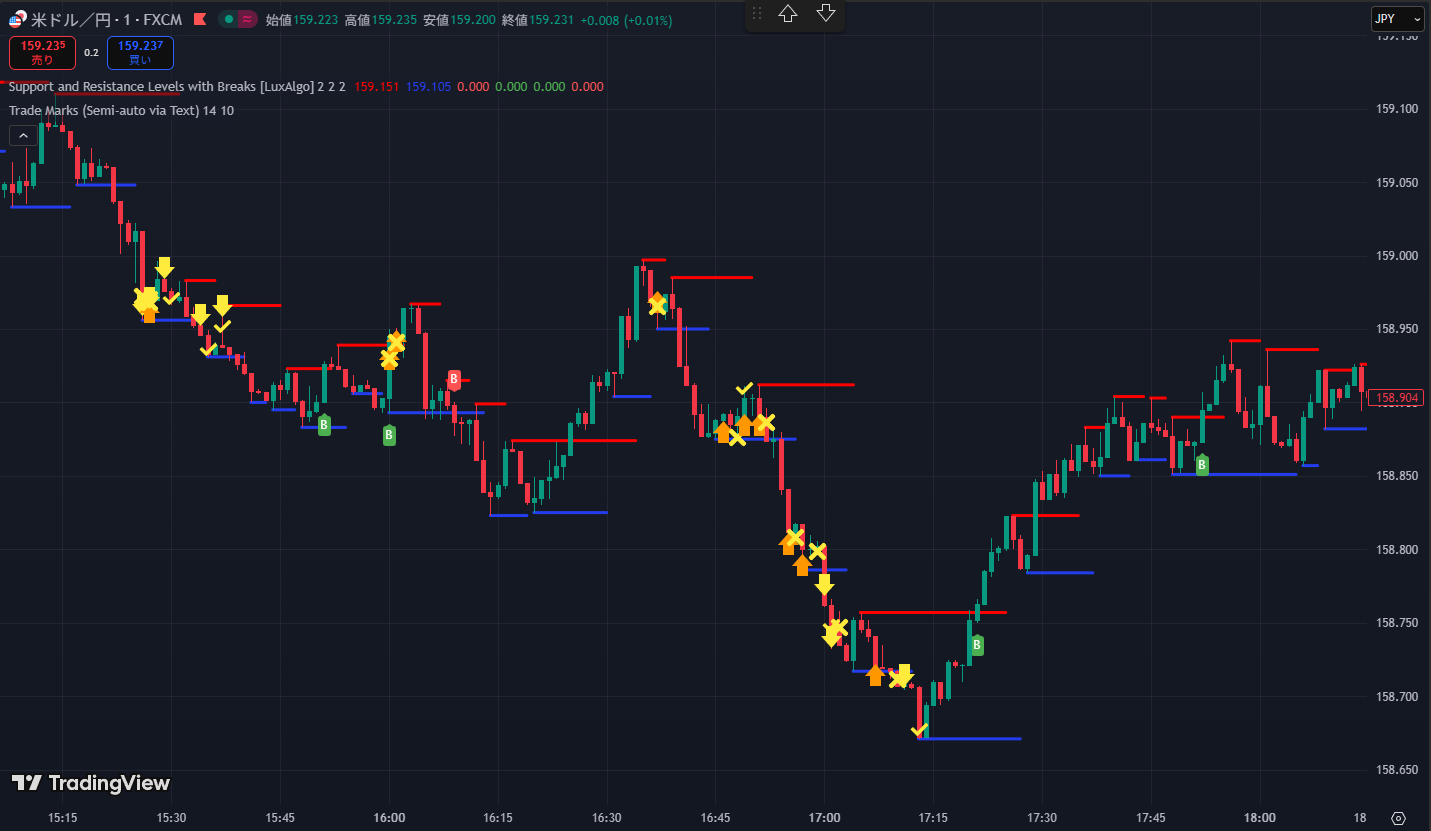Toggle the green market status dot indicator

[x=229, y=19]
